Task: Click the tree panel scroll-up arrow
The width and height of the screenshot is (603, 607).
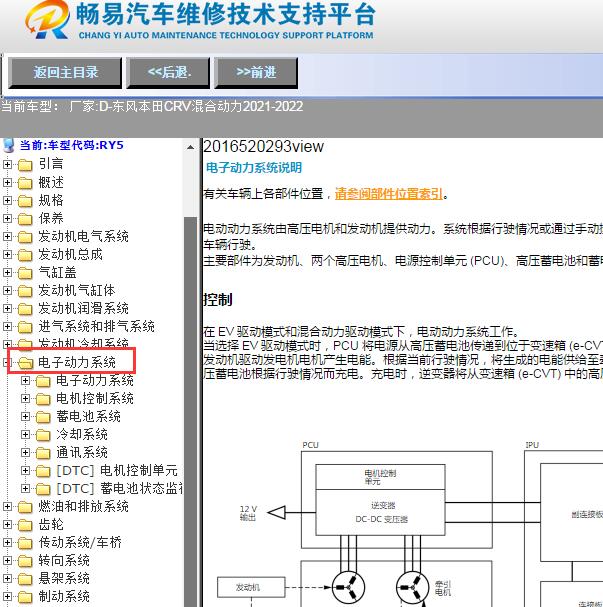Action: pos(190,147)
